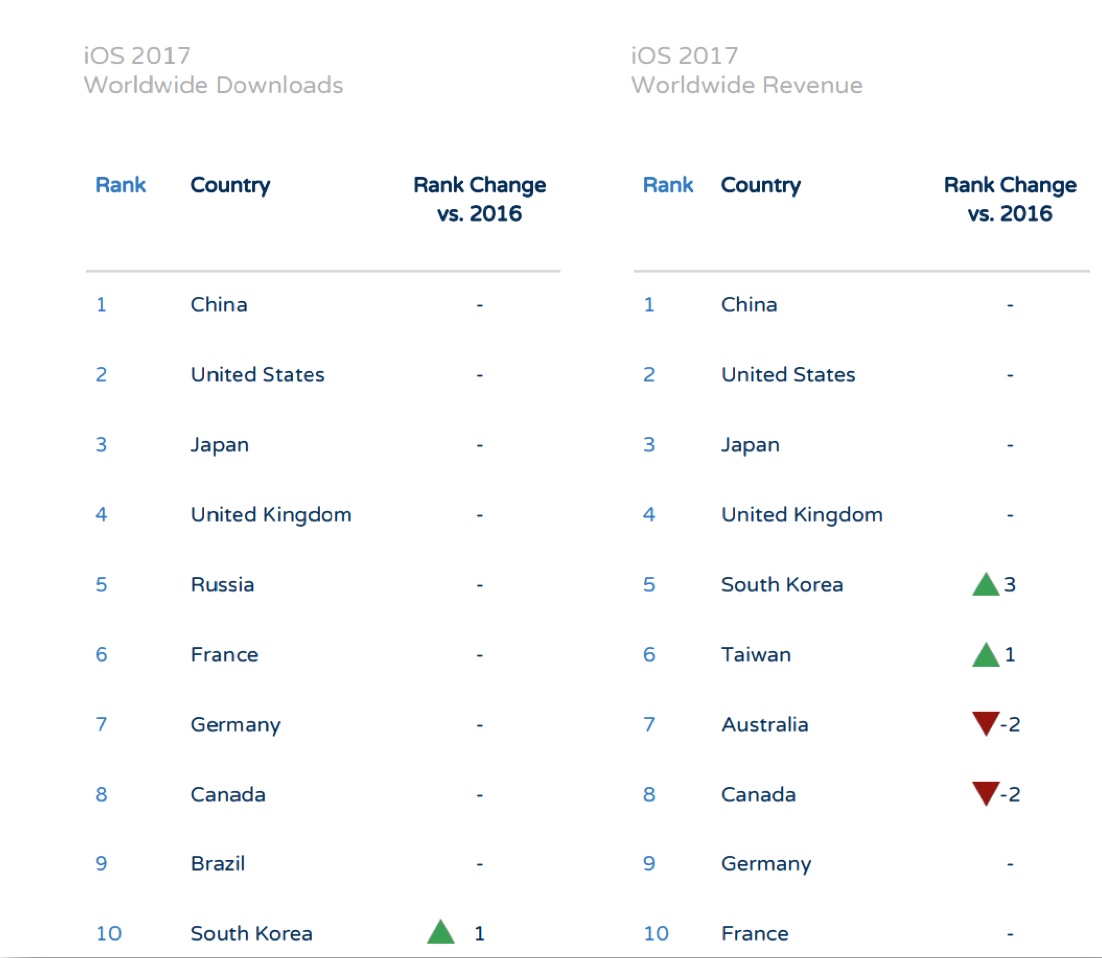This screenshot has width=1102, height=958.
Task: Click Japan in the downloads table
Action: pos(219,445)
